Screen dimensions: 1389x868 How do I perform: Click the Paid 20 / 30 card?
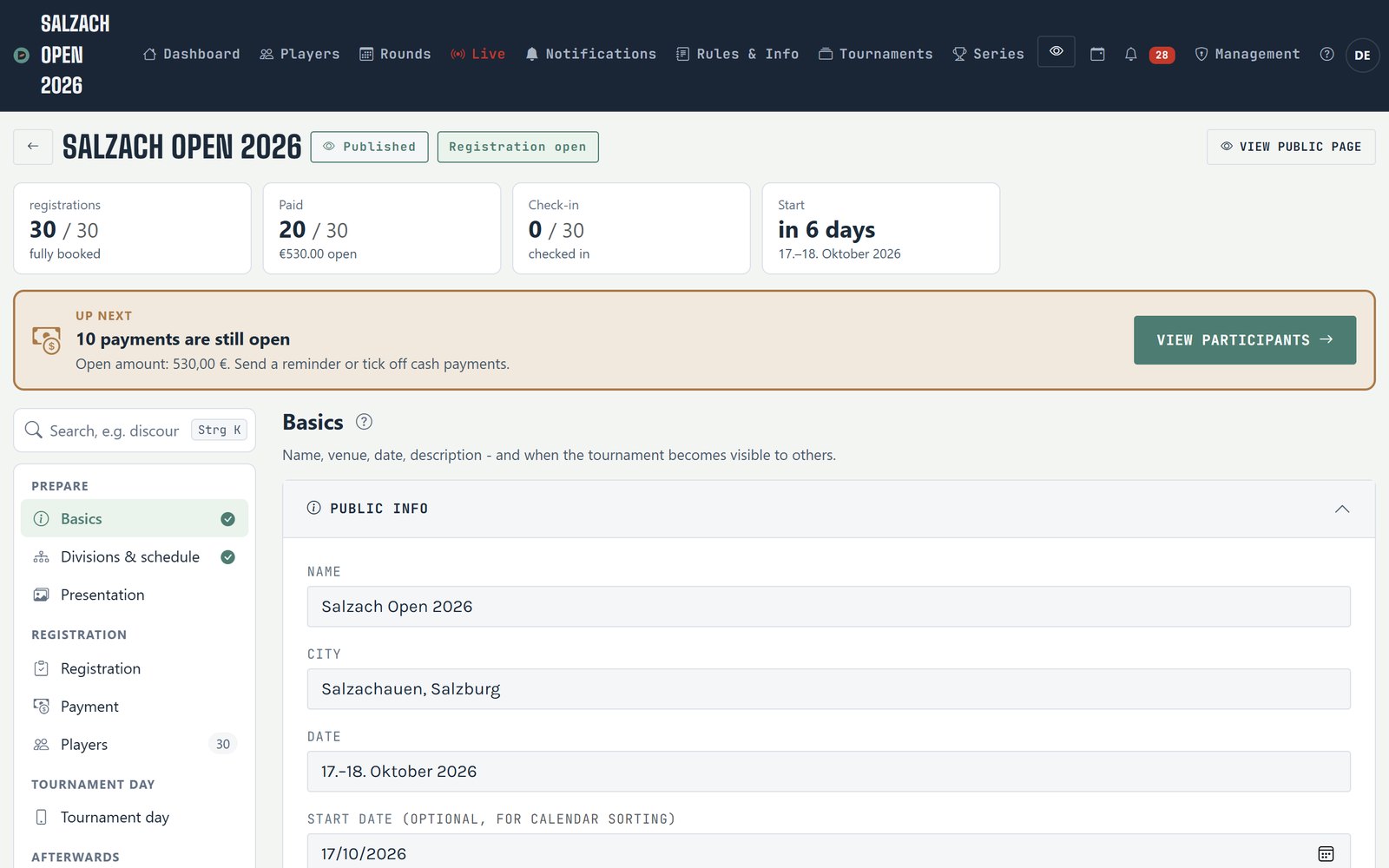[x=382, y=228]
